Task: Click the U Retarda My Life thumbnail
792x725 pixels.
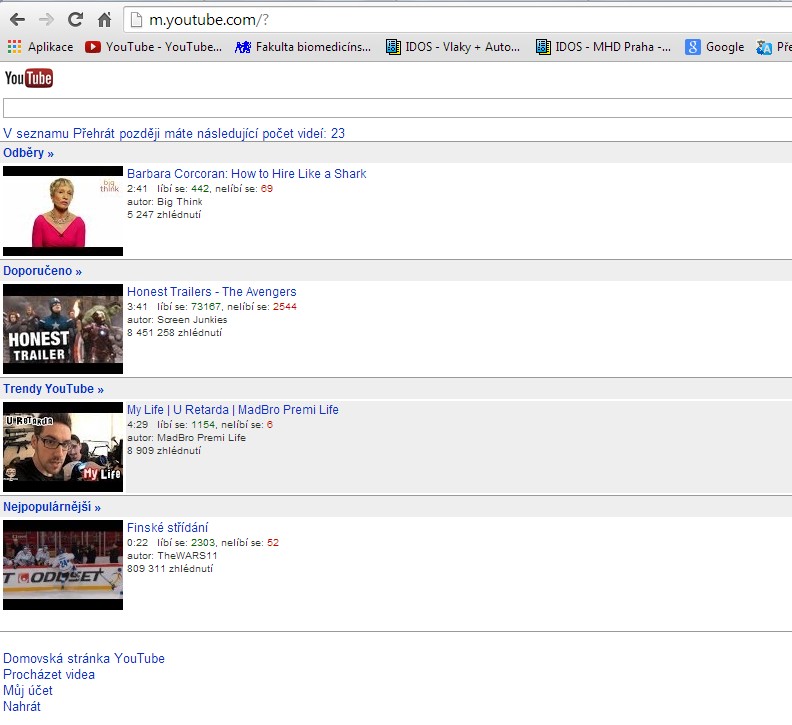Action: point(63,447)
